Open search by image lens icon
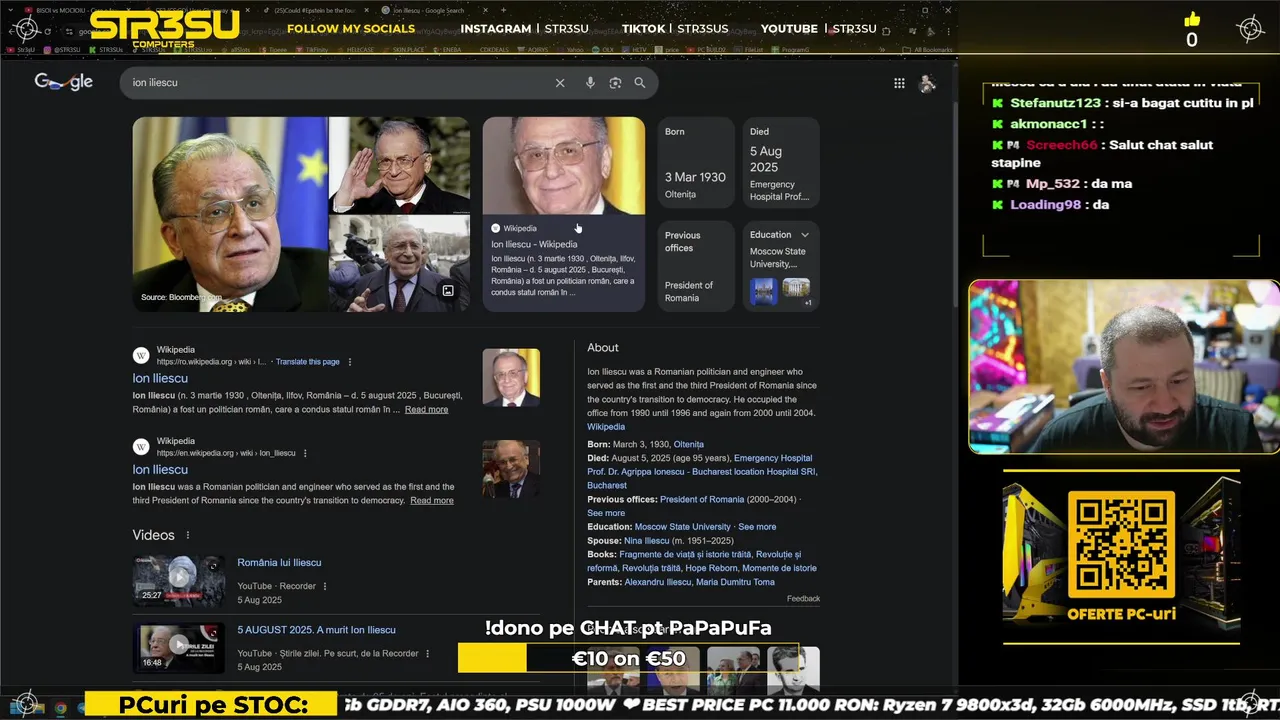The image size is (1280, 720). point(615,83)
